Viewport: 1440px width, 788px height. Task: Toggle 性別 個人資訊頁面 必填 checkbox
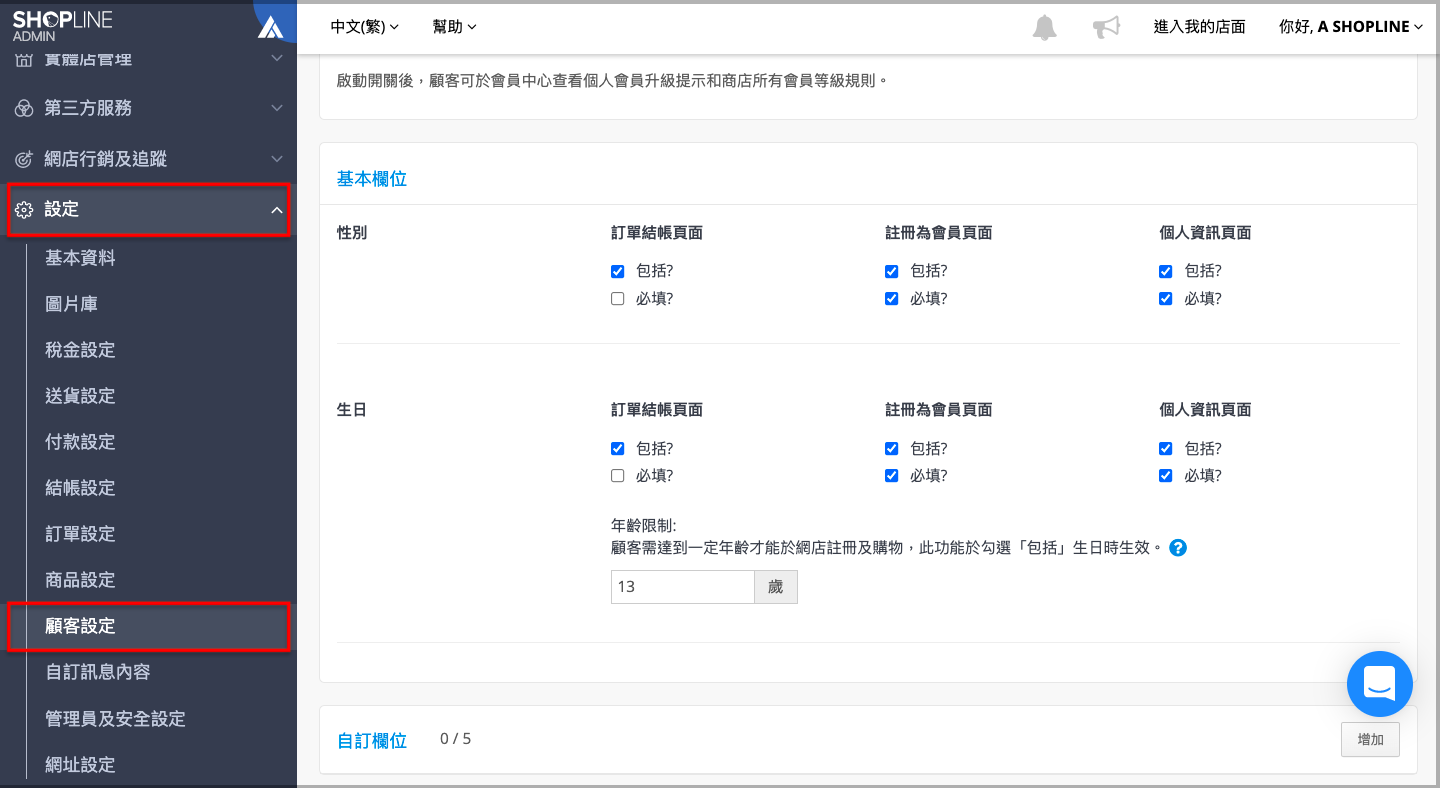pos(1166,298)
